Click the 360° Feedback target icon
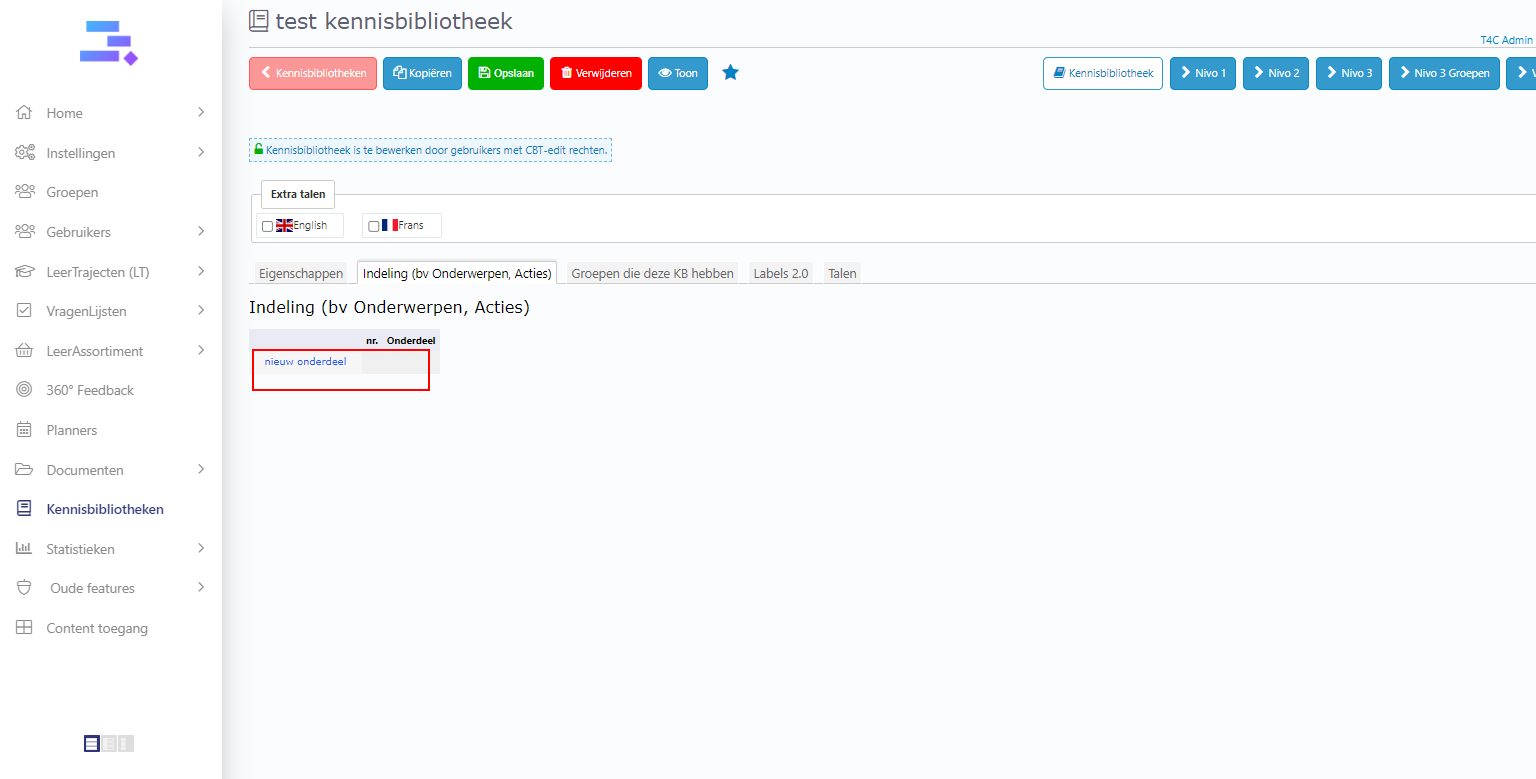1536x779 pixels. [25, 390]
